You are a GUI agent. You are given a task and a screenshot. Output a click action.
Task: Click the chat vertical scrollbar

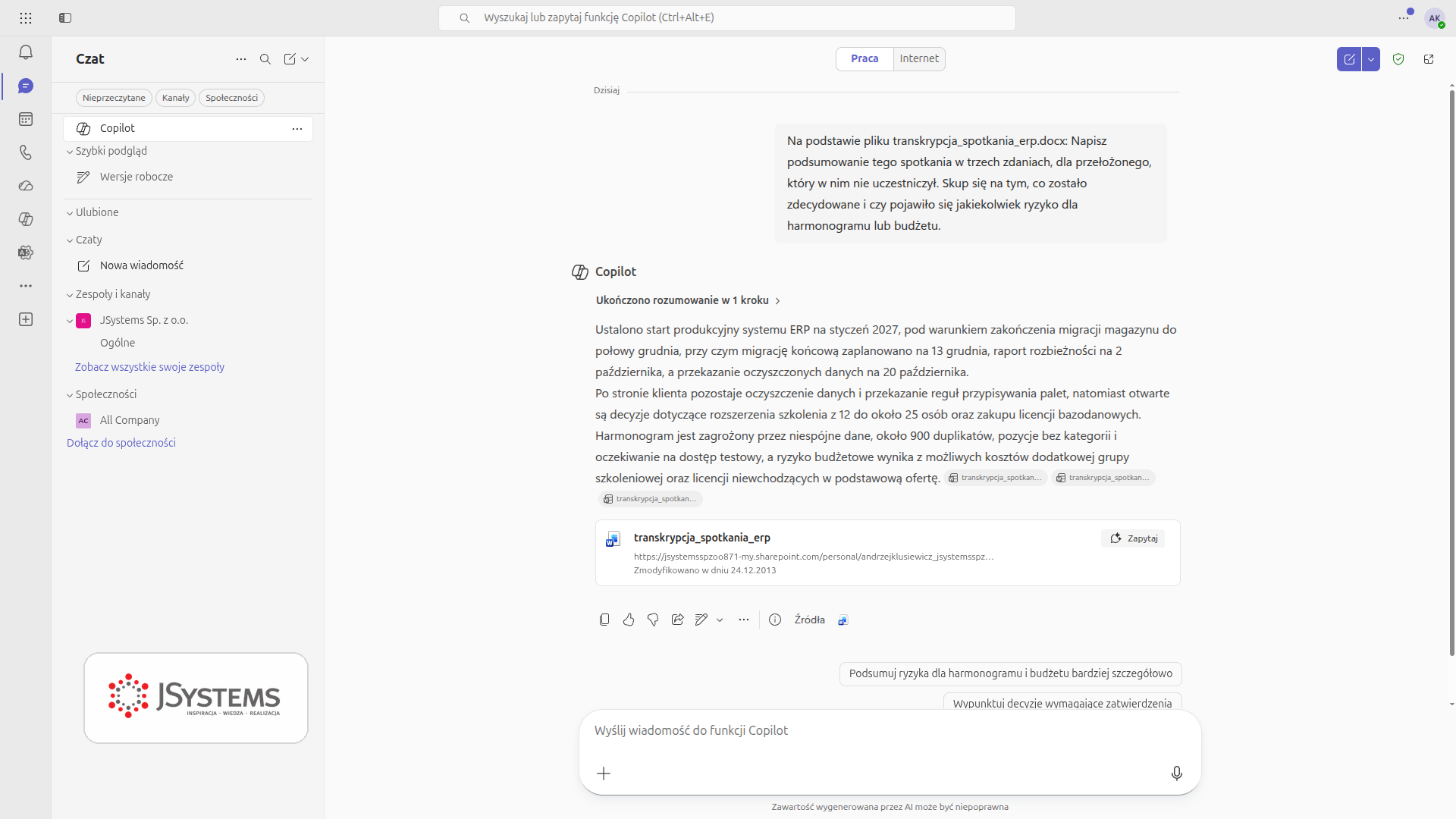click(1451, 372)
